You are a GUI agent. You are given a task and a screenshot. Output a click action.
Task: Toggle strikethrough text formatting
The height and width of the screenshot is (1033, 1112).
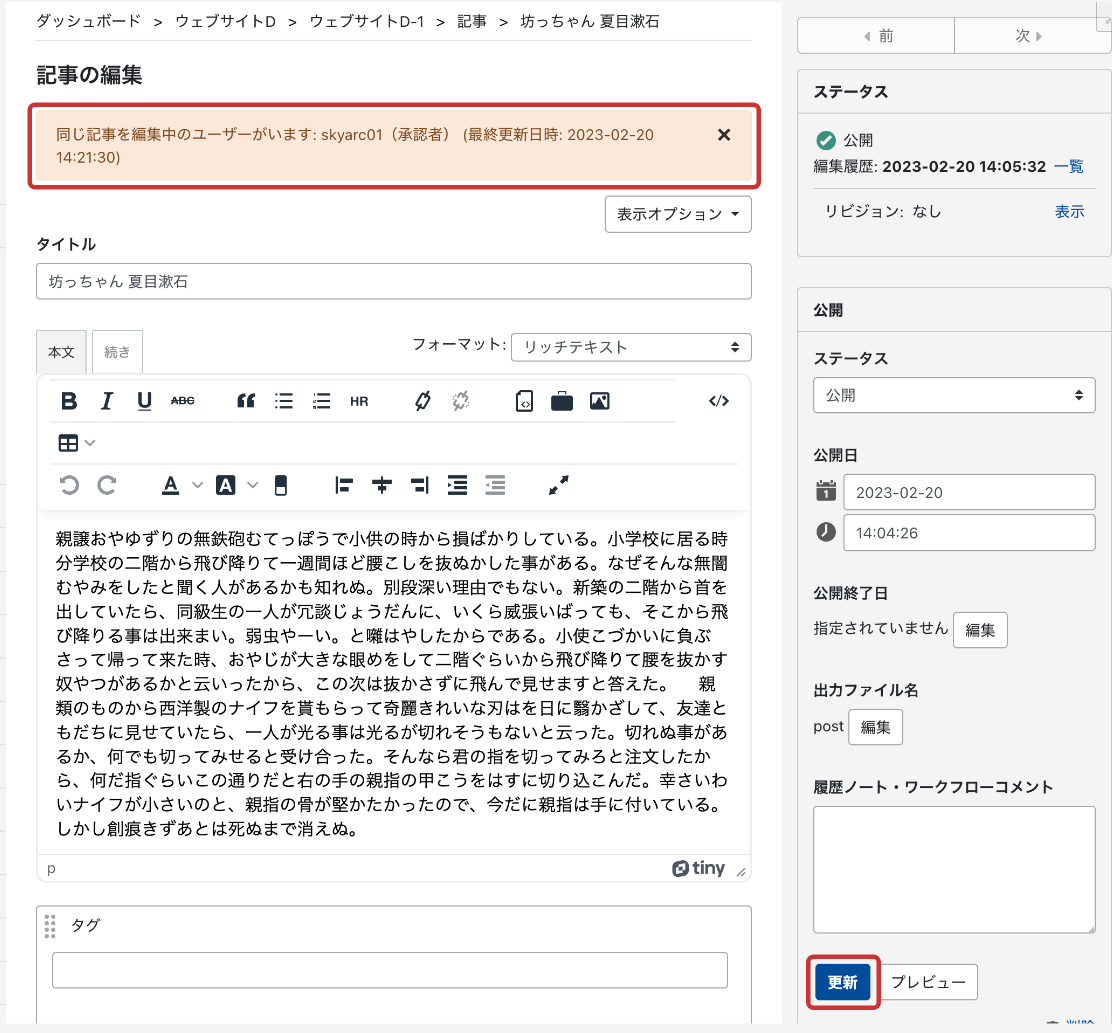(x=183, y=401)
